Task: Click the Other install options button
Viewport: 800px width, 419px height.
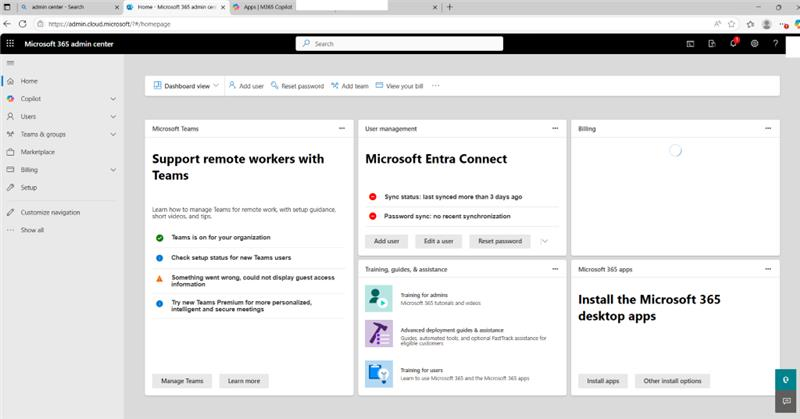Action: (672, 381)
